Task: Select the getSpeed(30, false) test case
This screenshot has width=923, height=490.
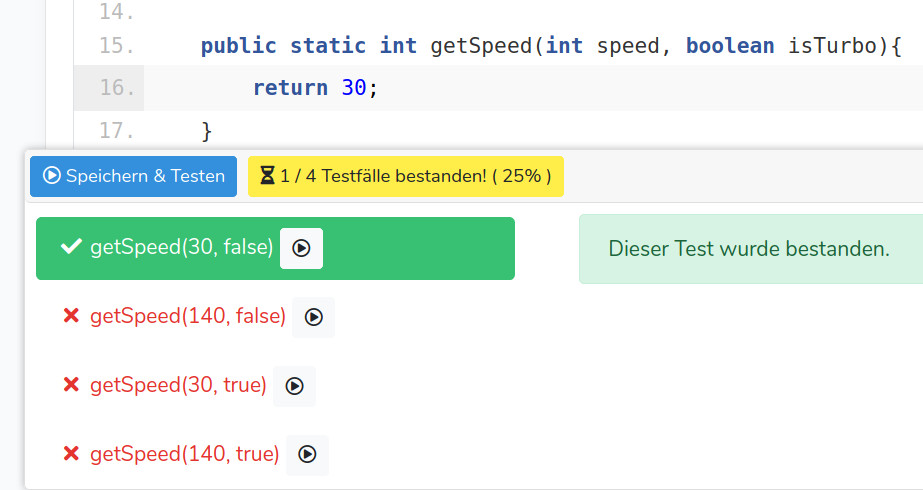Action: [x=181, y=247]
